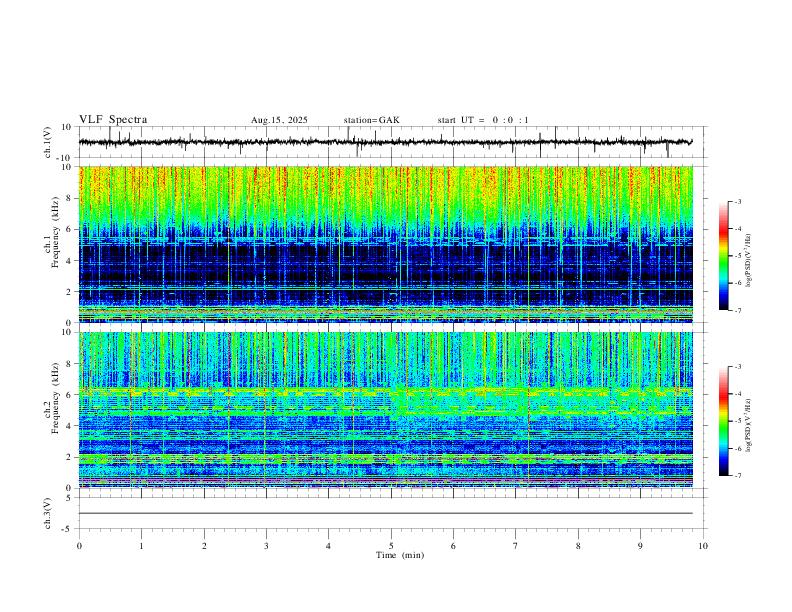Click the "station=GAK" label
Image resolution: width=792 pixels, height=612 pixels.
pyautogui.click(x=372, y=120)
